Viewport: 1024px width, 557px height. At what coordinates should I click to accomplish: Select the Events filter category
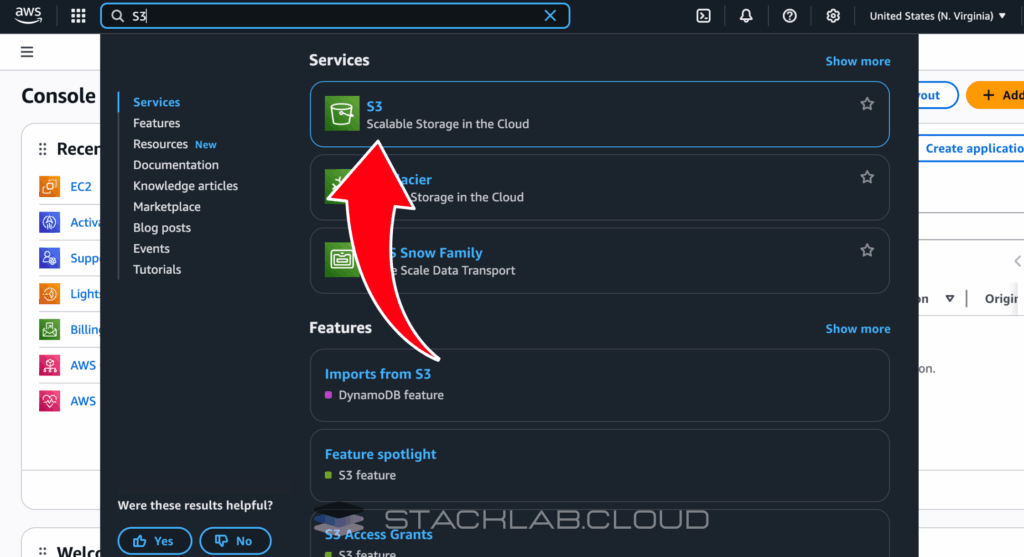click(151, 248)
